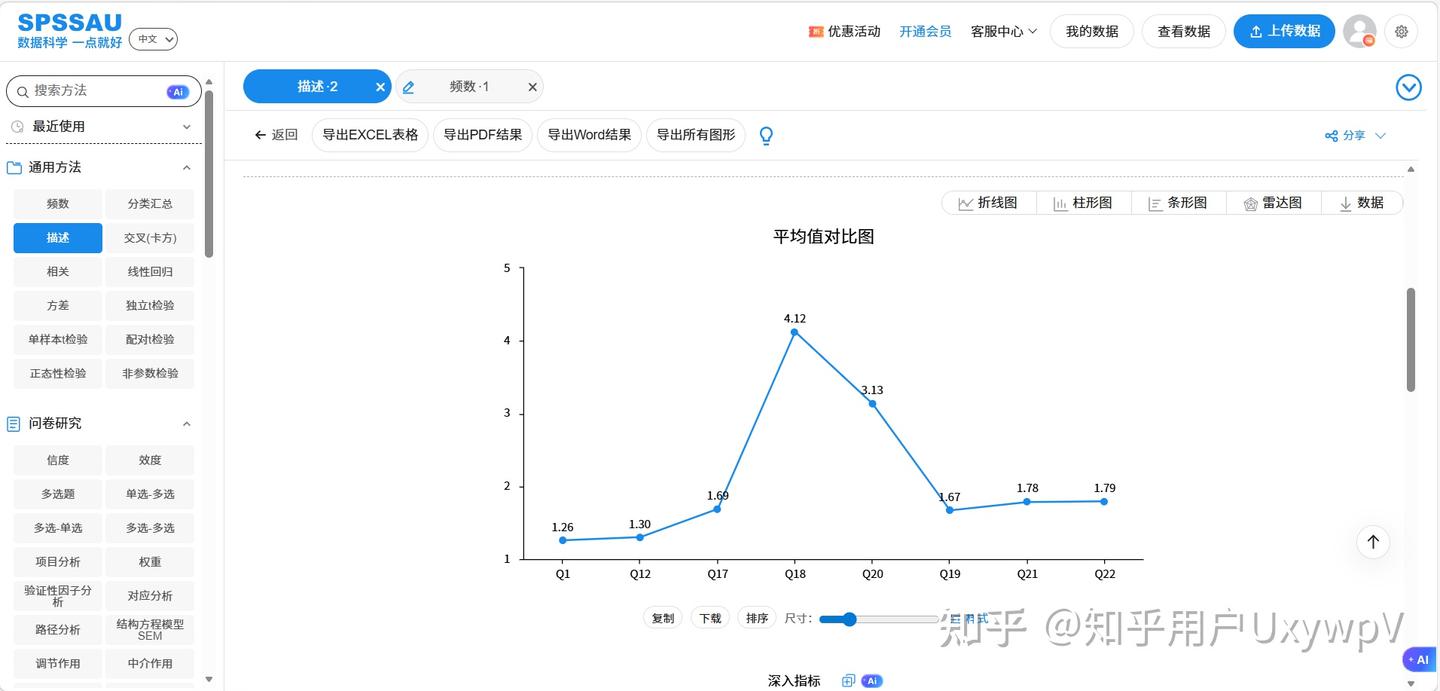Open the 优惠活动 promotion link

(x=845, y=31)
